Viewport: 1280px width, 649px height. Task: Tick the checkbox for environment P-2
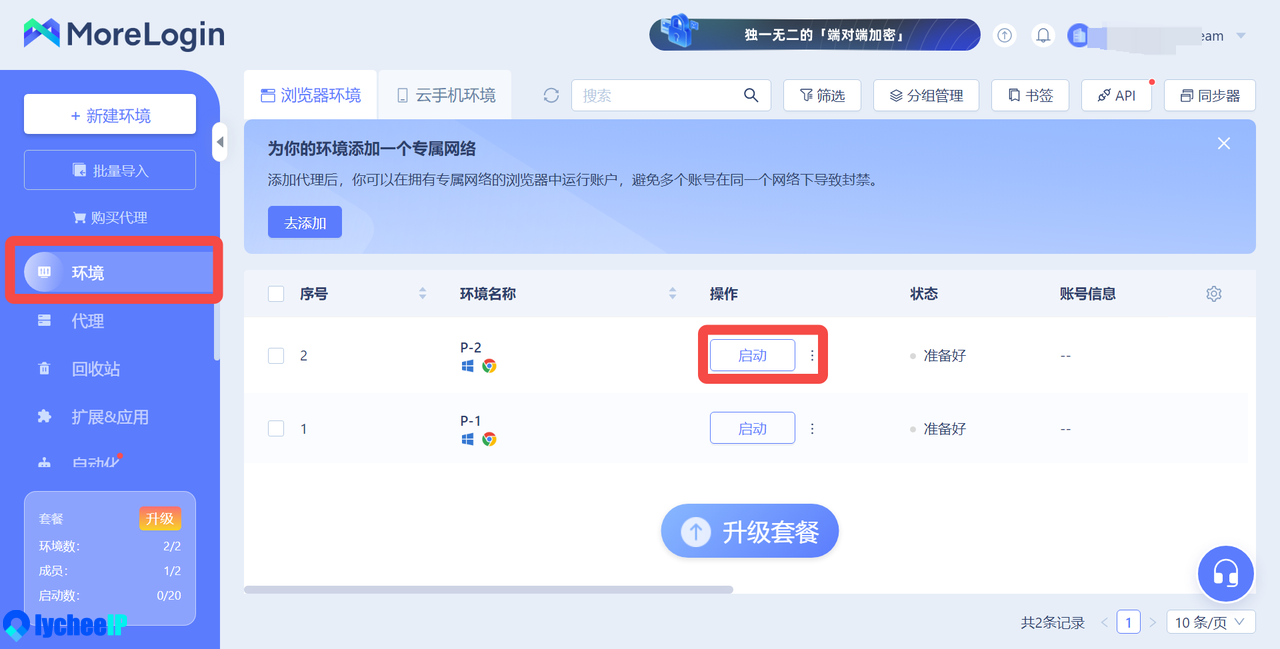276,356
